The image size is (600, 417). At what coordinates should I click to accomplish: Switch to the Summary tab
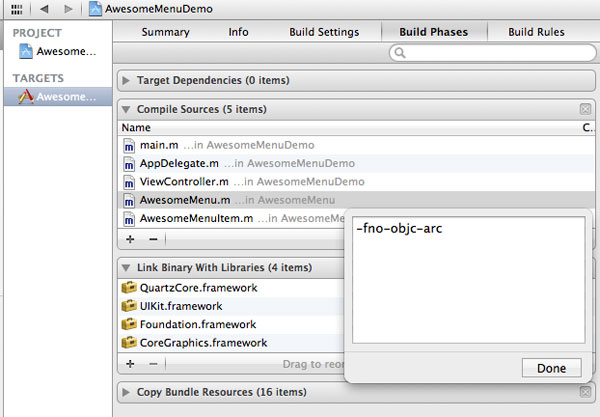coord(165,32)
